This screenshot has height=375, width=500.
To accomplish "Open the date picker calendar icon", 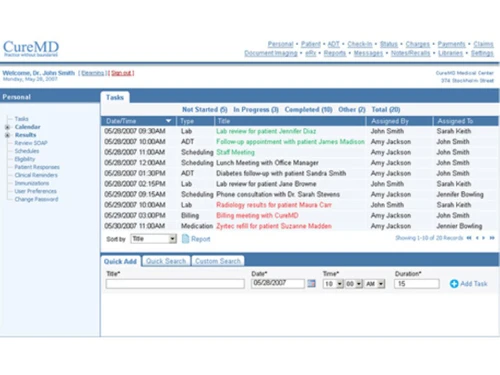I will [x=311, y=284].
